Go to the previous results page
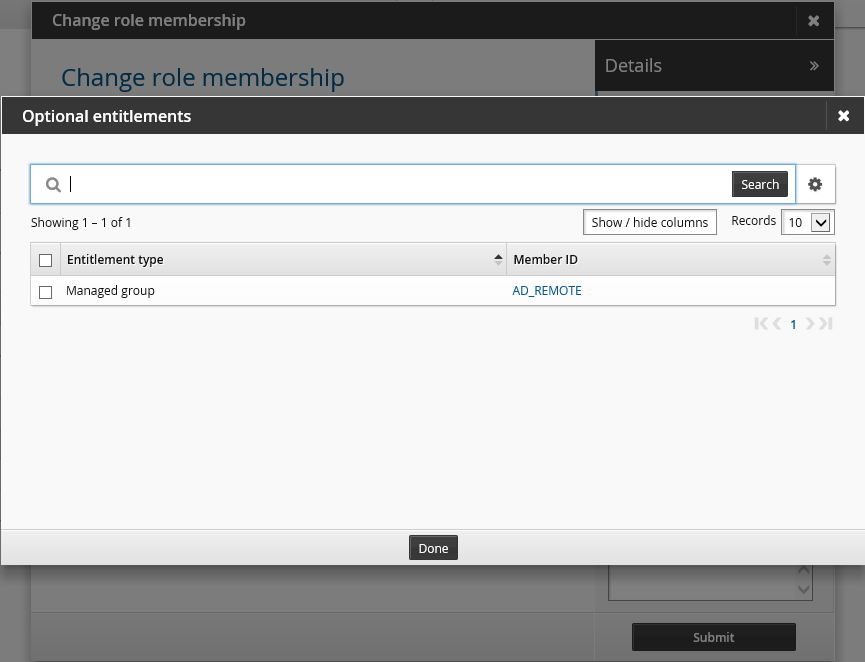 tap(777, 323)
